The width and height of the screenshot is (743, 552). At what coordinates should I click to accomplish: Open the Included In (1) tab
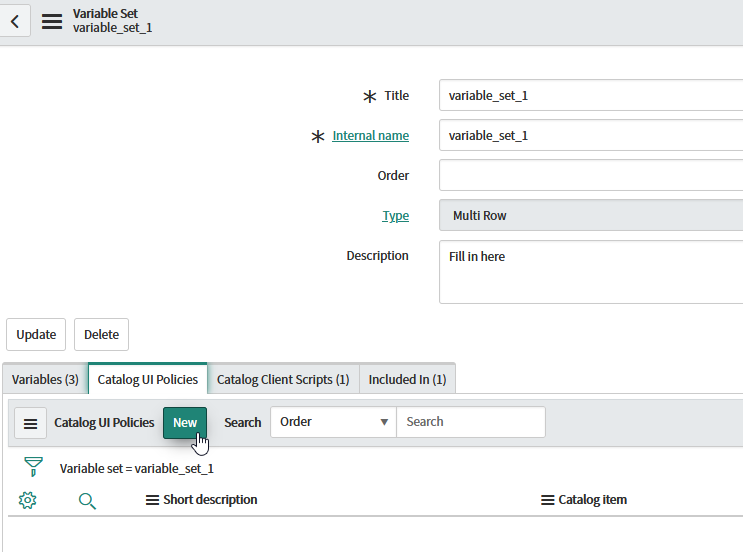point(406,380)
